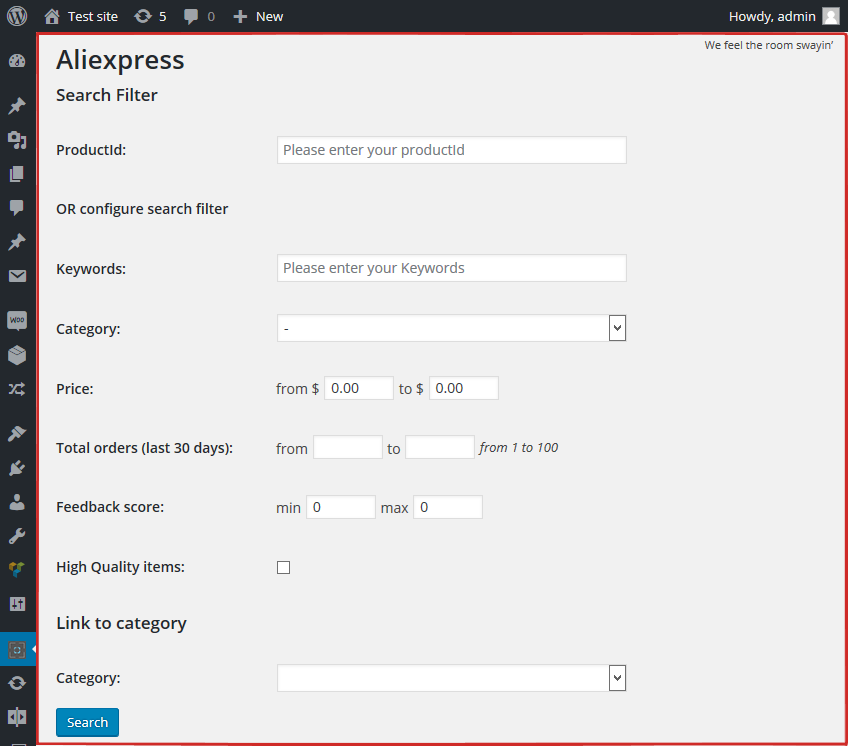Open the New content menu
Image resolution: width=848 pixels, height=746 pixels.
tap(258, 17)
